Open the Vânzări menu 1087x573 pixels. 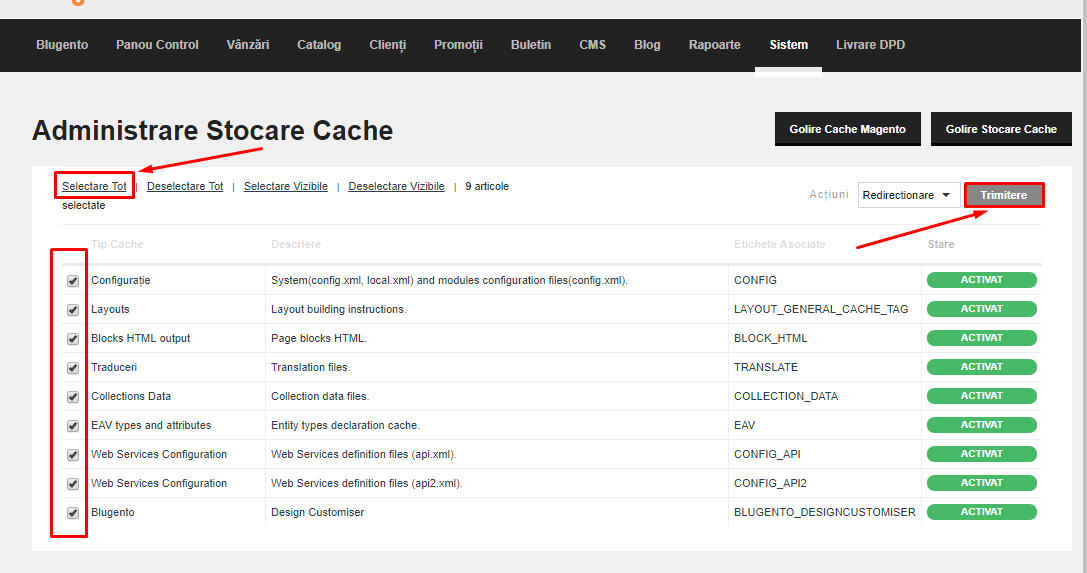click(247, 45)
